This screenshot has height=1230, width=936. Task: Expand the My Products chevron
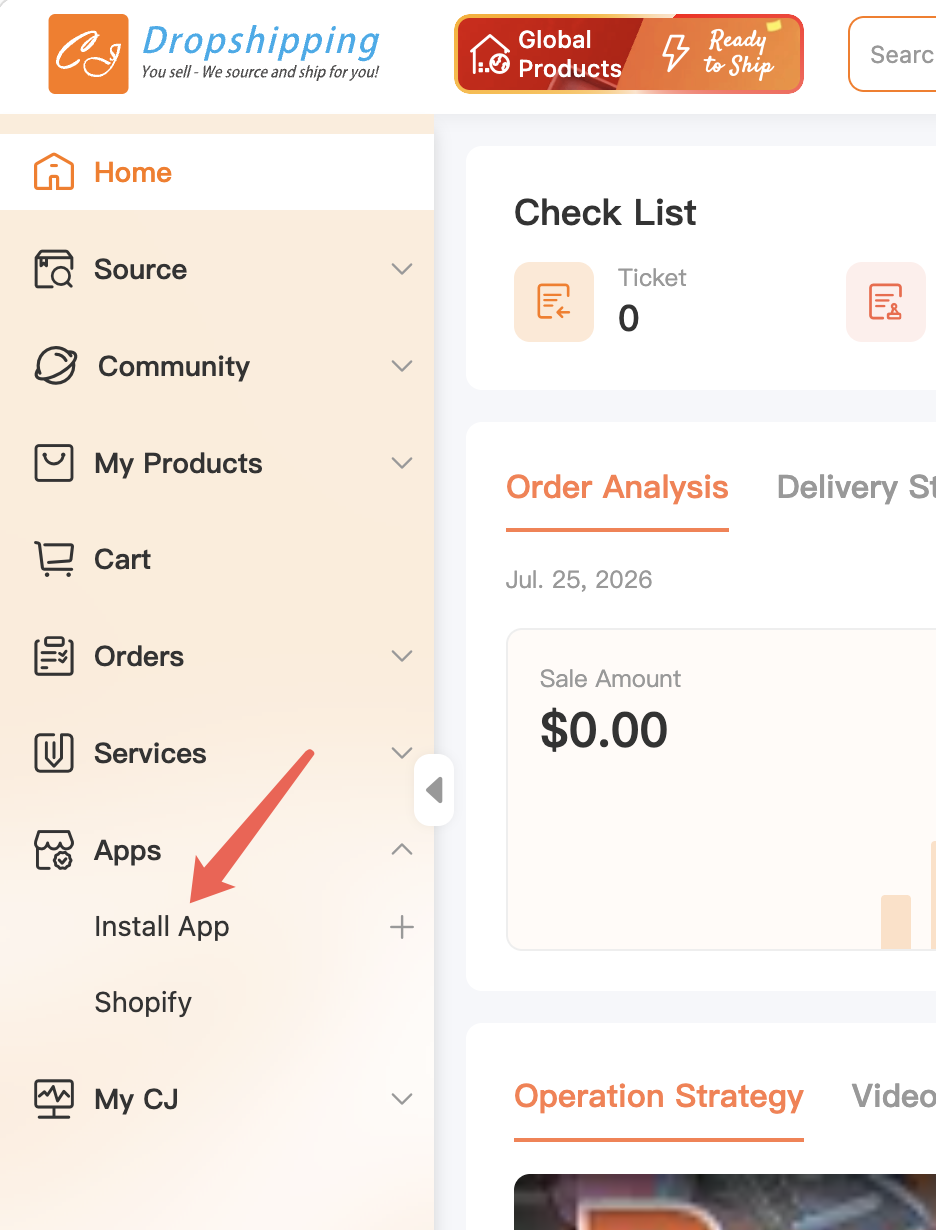click(x=402, y=463)
